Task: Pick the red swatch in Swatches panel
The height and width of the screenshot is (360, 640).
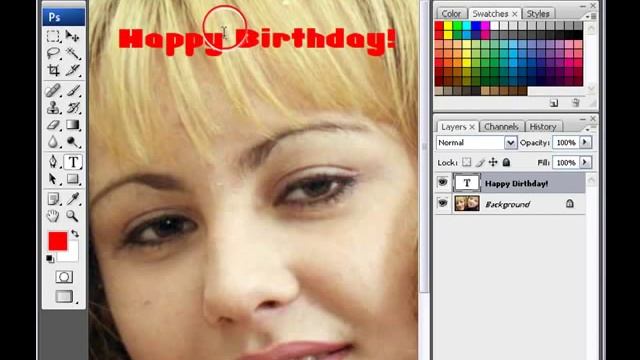Action: (439, 26)
